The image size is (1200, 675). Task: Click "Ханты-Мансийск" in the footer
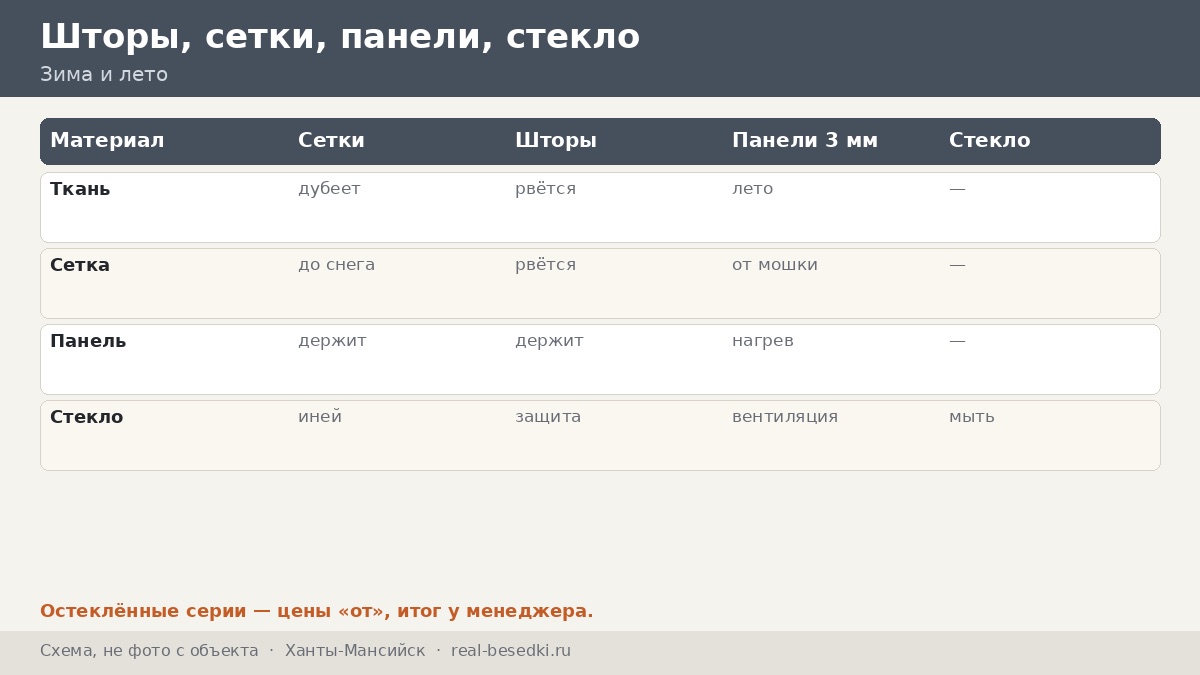[355, 651]
